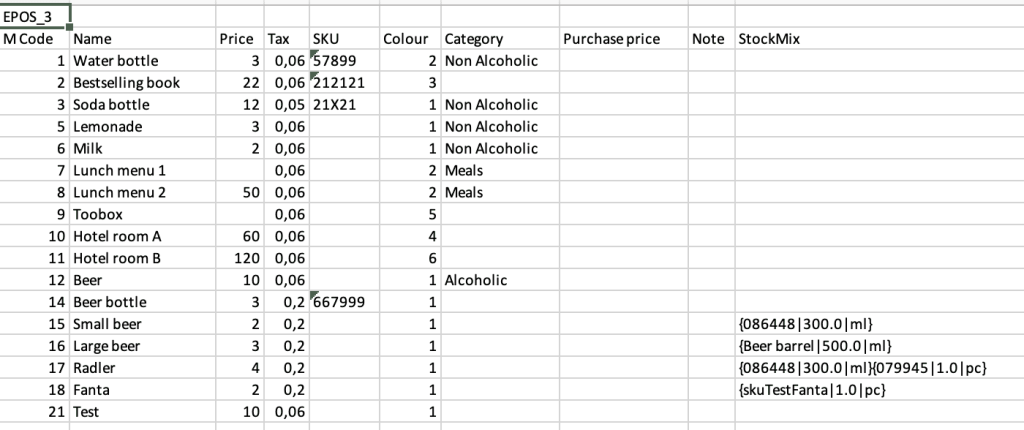The width and height of the screenshot is (1024, 430).
Task: Select the Tax cell for Soda bottle
Action: pyautogui.click(x=287, y=105)
